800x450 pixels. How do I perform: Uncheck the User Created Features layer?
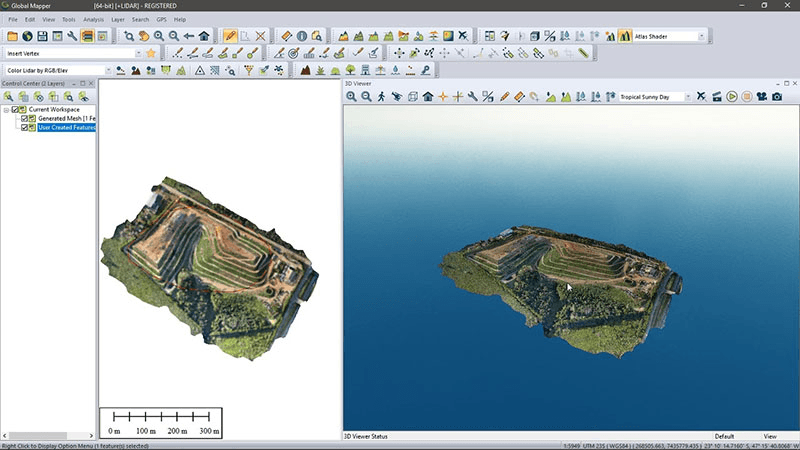25,128
